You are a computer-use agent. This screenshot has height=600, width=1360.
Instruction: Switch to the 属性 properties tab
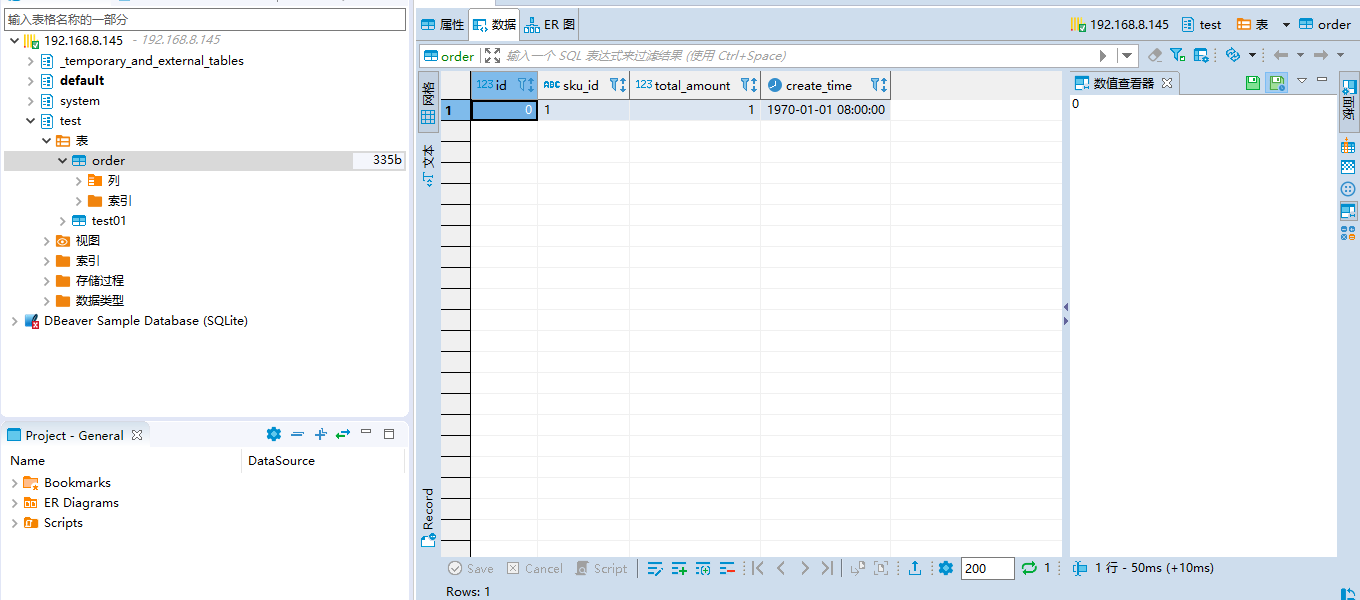(443, 25)
